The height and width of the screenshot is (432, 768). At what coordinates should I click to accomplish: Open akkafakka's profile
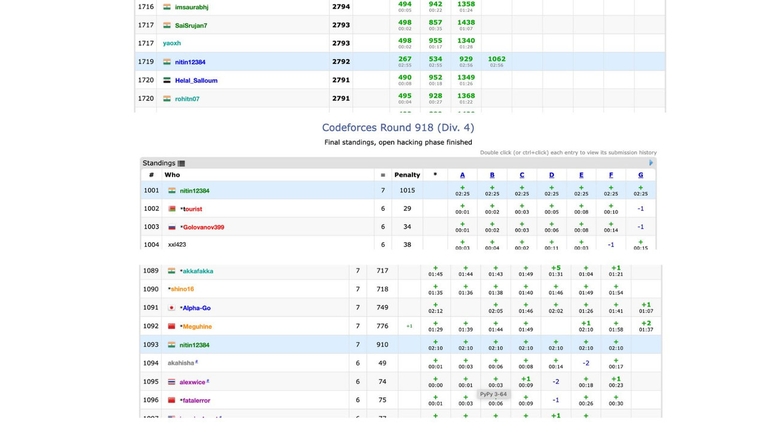197,271
